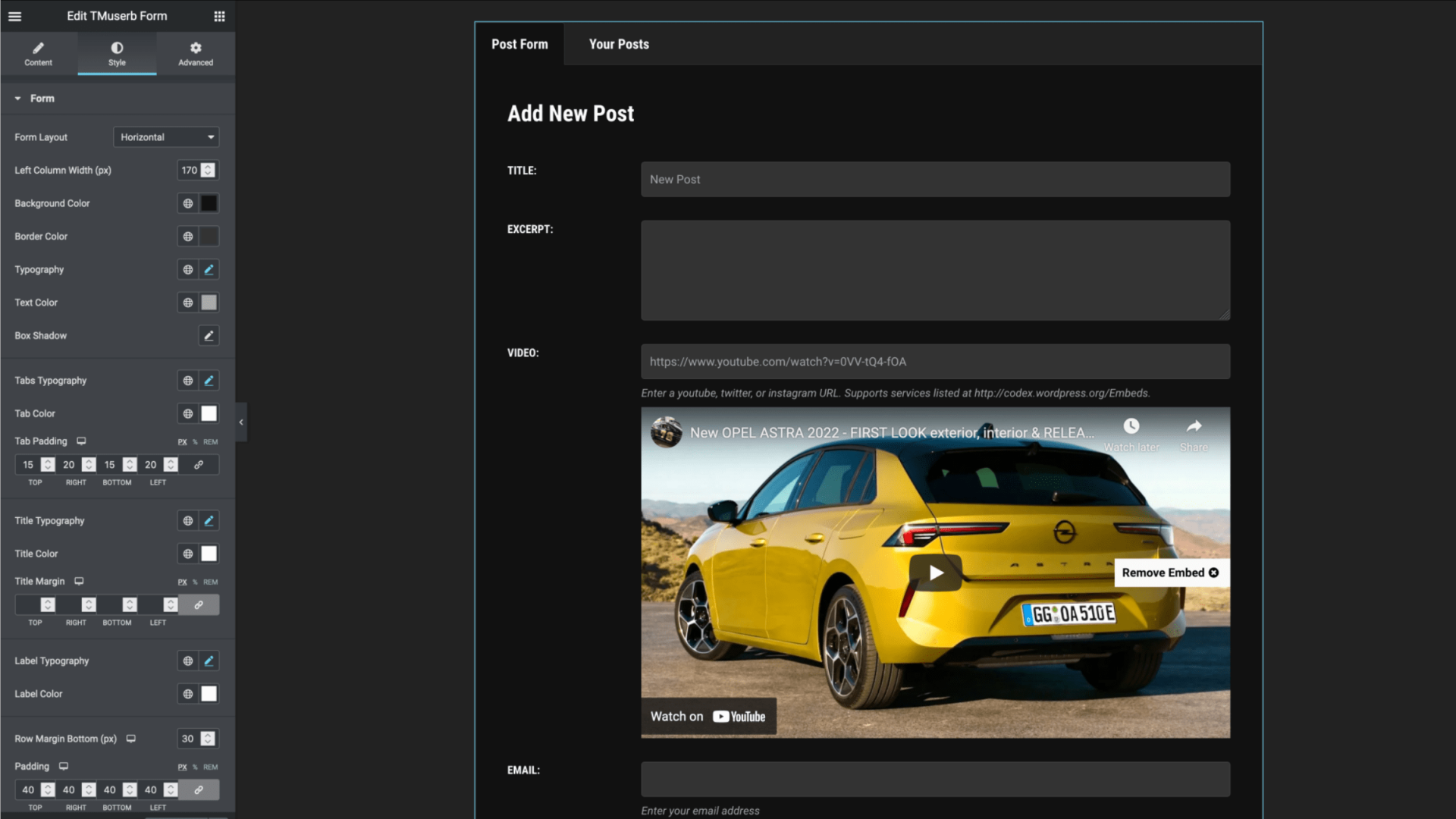The width and height of the screenshot is (1456, 819).
Task: Switch to the Advanced tab
Action: tap(196, 54)
